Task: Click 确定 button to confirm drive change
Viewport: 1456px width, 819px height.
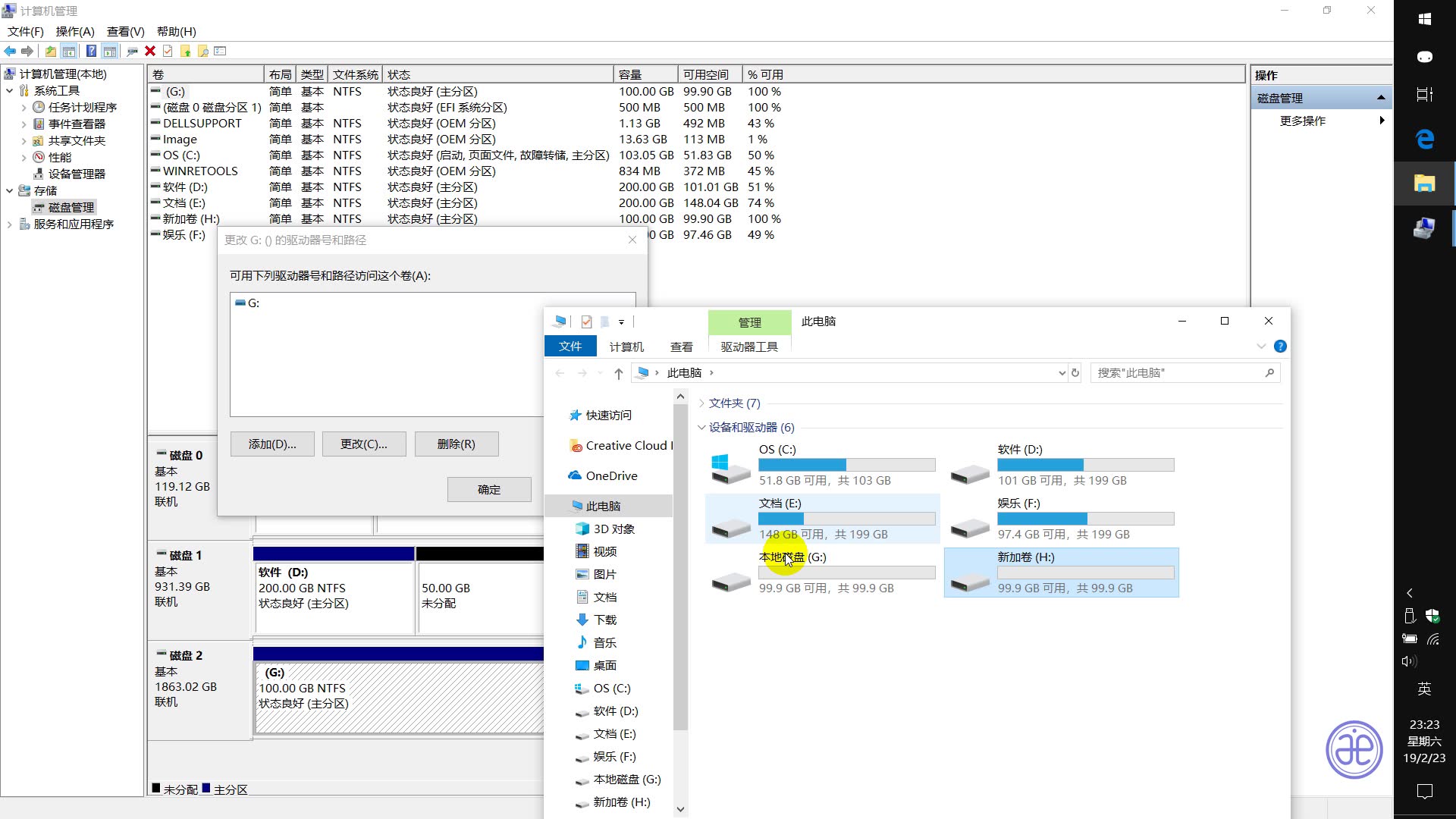Action: tap(490, 490)
